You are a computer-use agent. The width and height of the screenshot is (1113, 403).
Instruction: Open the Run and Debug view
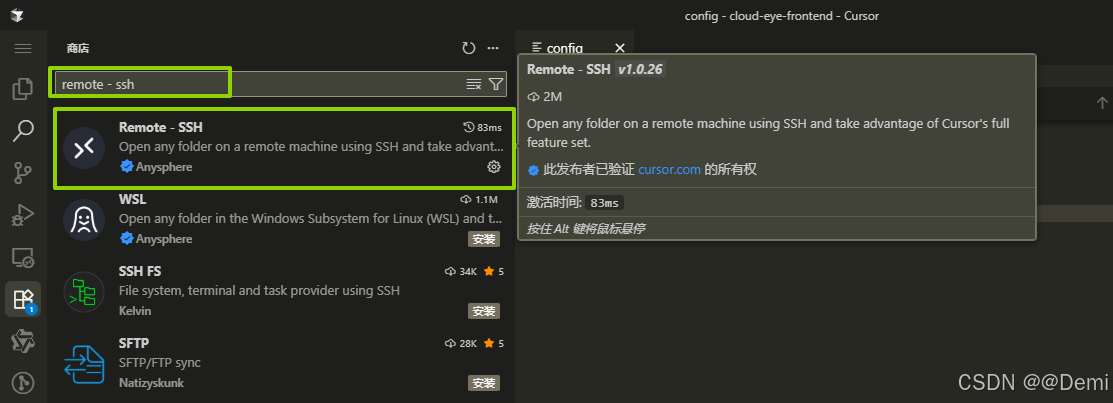[22, 214]
